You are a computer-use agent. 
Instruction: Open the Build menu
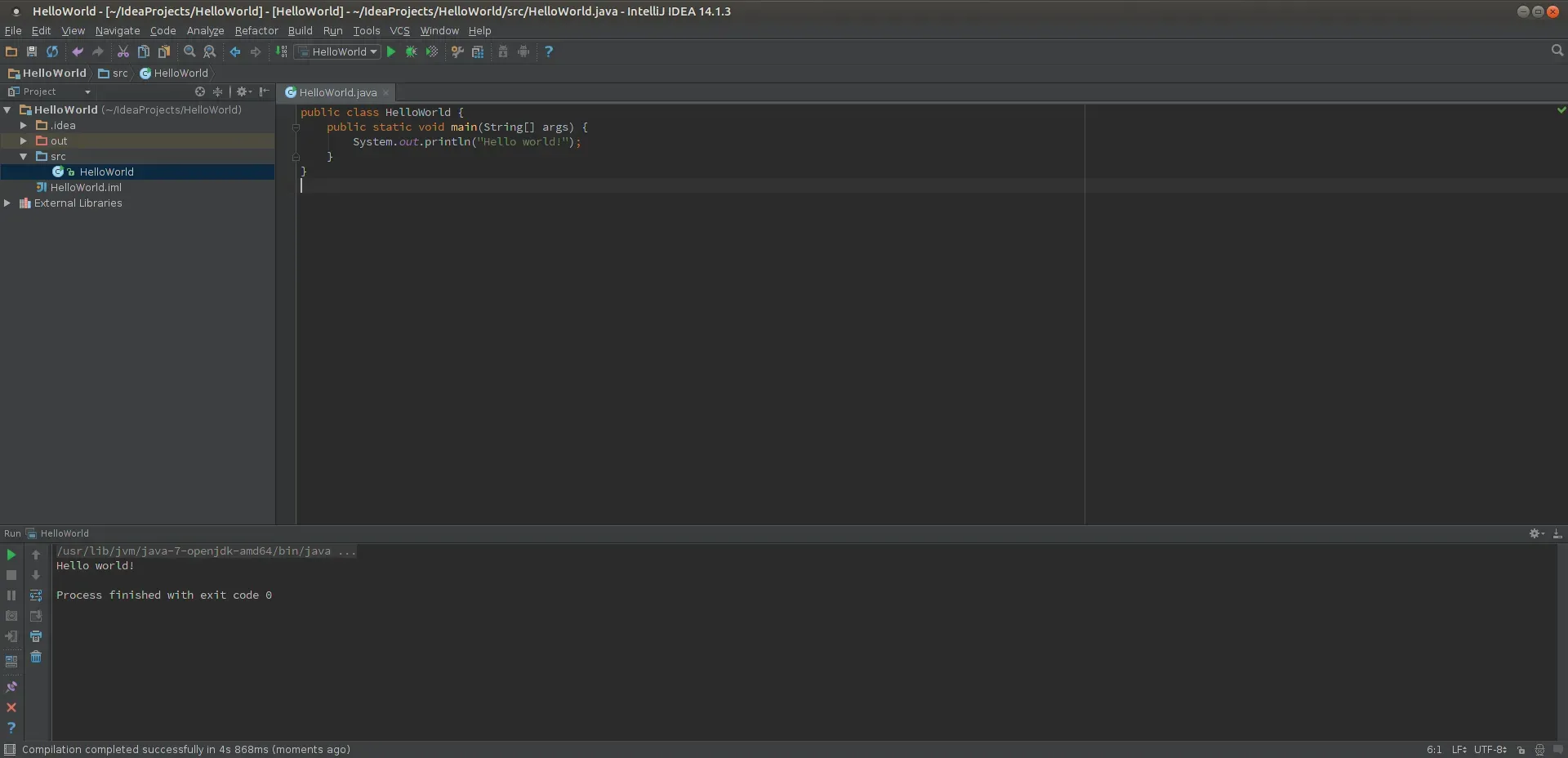pyautogui.click(x=300, y=30)
